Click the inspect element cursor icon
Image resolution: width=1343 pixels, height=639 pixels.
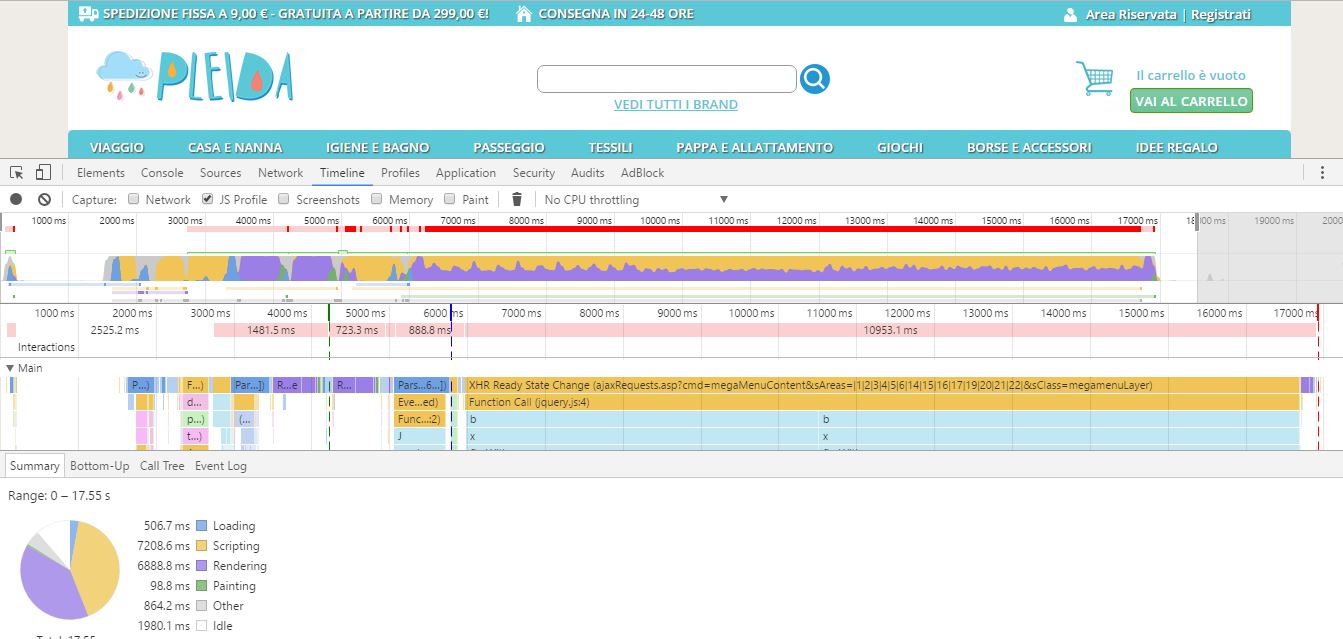coord(17,173)
